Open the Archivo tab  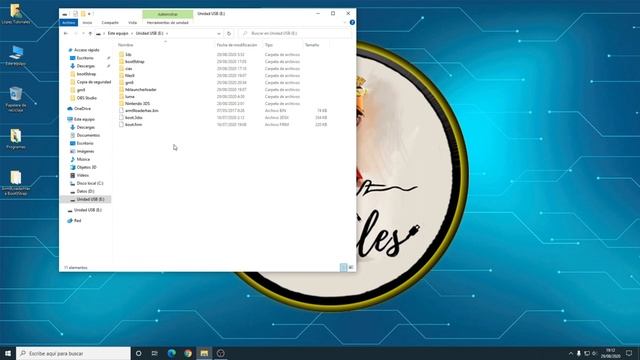point(69,22)
